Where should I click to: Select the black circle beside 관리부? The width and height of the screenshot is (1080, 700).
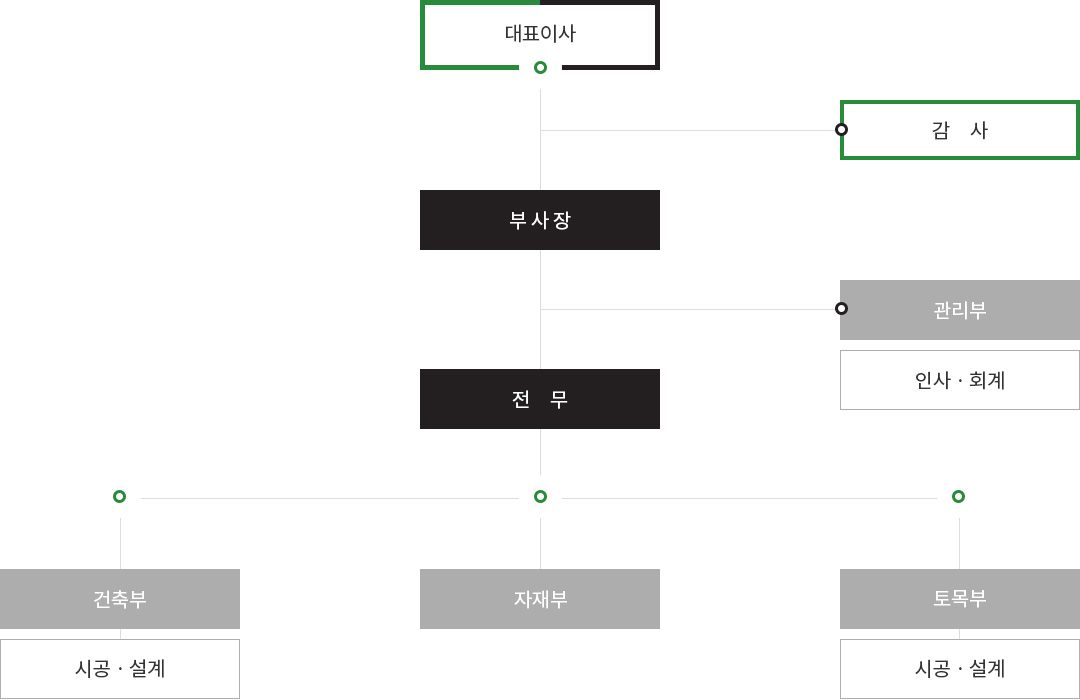coord(841,309)
